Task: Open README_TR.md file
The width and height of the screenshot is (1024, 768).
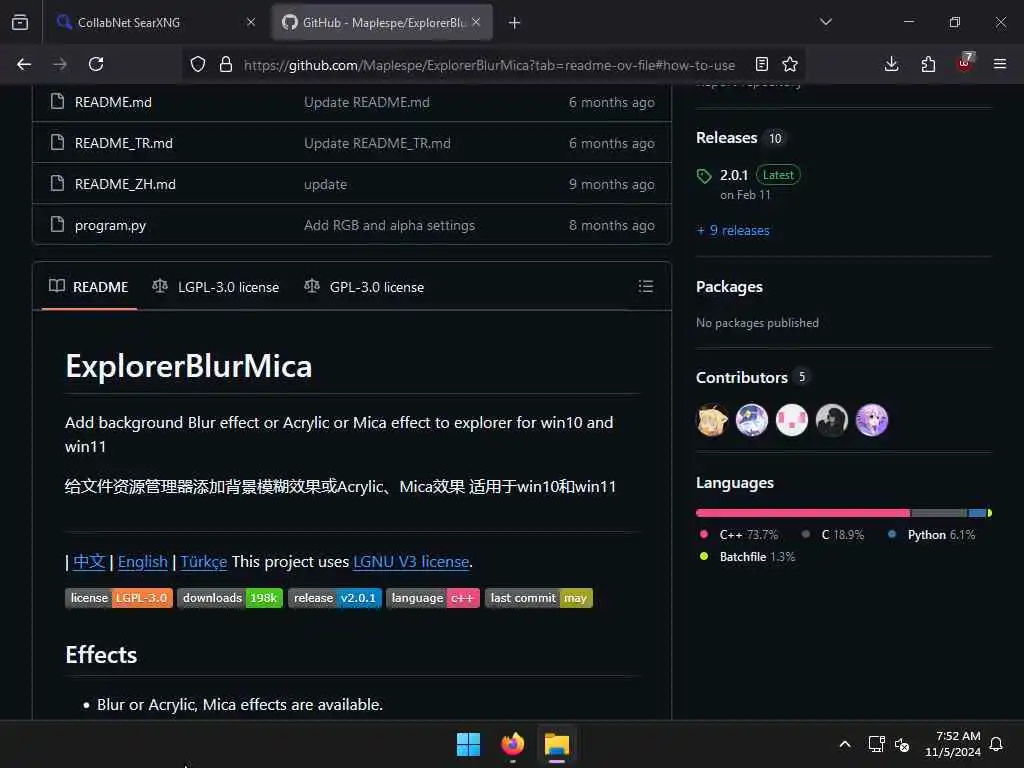Action: tap(123, 143)
